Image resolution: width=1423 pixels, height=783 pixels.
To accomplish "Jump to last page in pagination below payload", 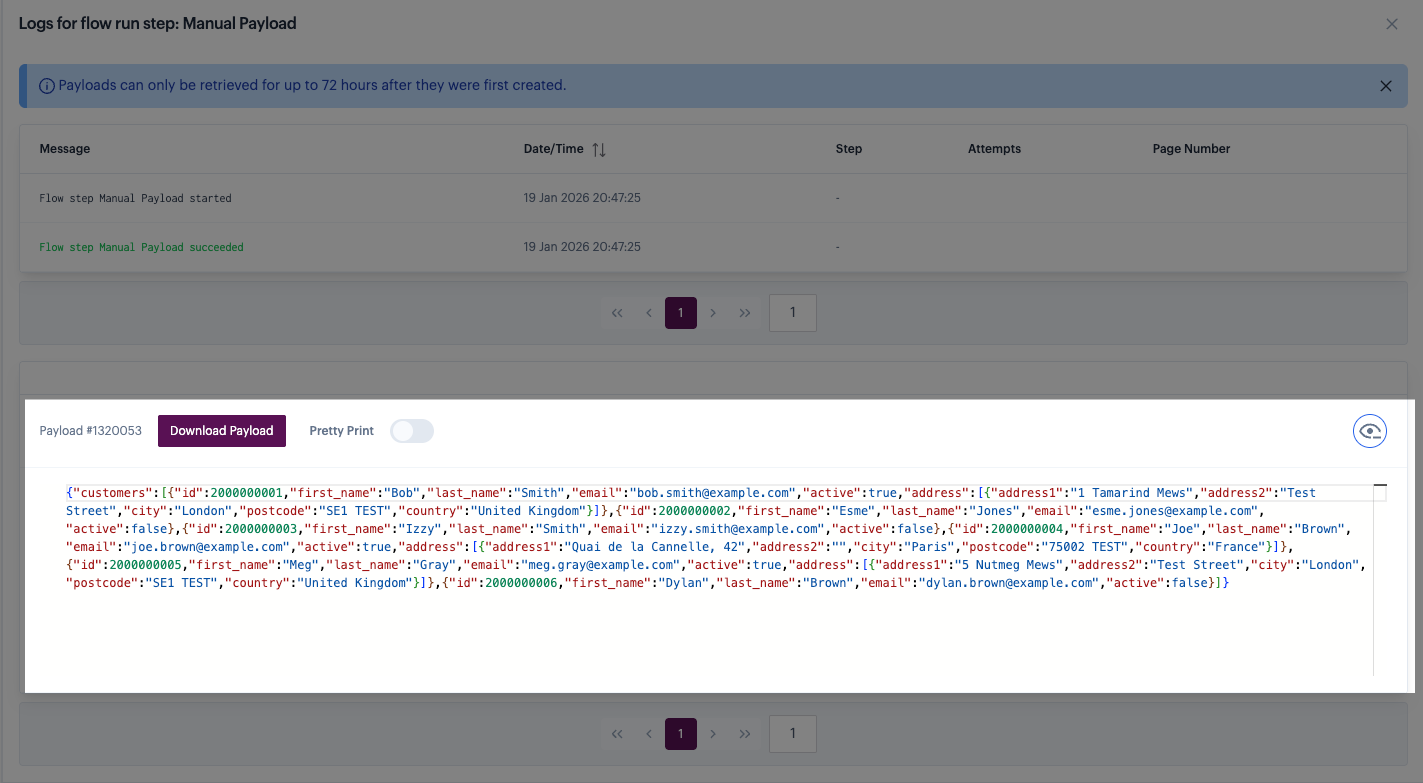I will (745, 734).
